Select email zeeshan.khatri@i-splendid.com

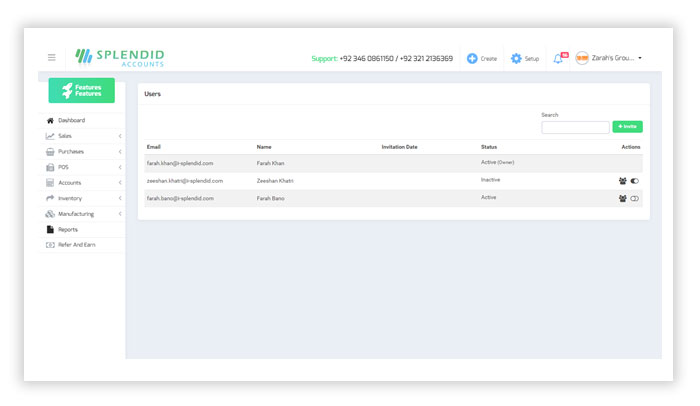pyautogui.click(x=185, y=181)
